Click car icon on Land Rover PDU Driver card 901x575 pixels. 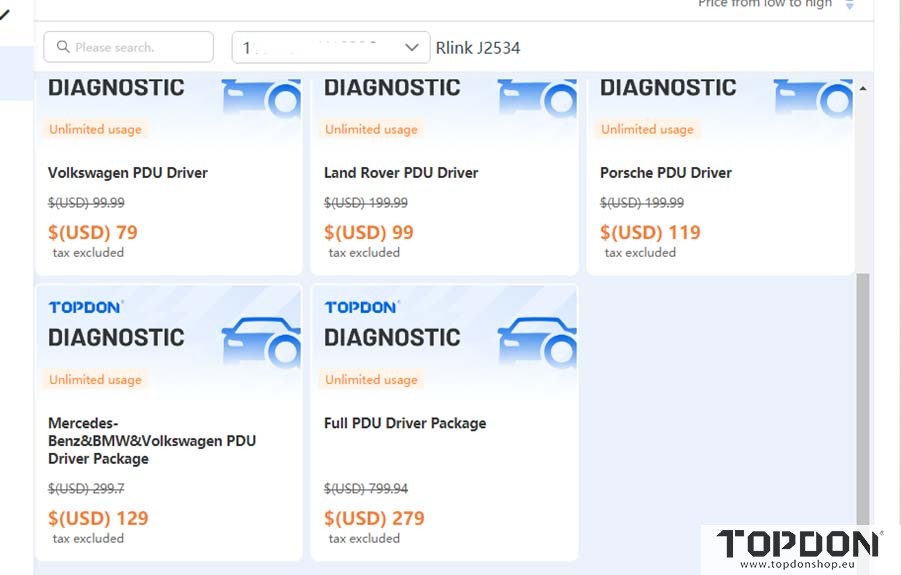click(537, 97)
